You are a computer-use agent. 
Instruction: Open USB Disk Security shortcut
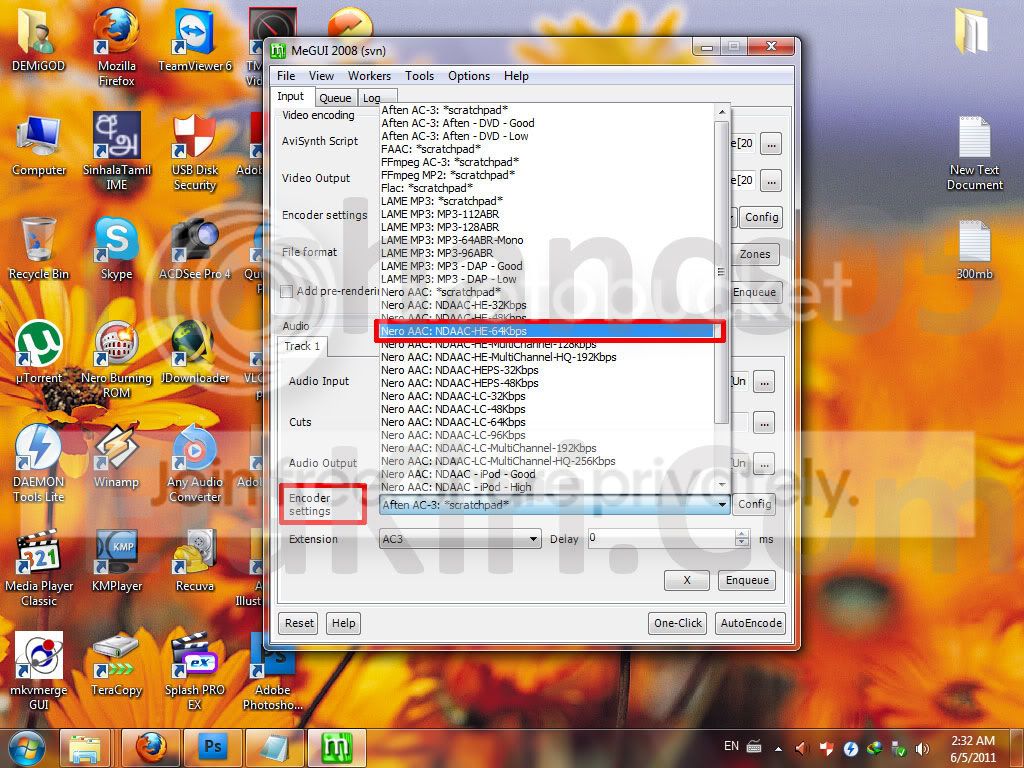click(x=195, y=152)
